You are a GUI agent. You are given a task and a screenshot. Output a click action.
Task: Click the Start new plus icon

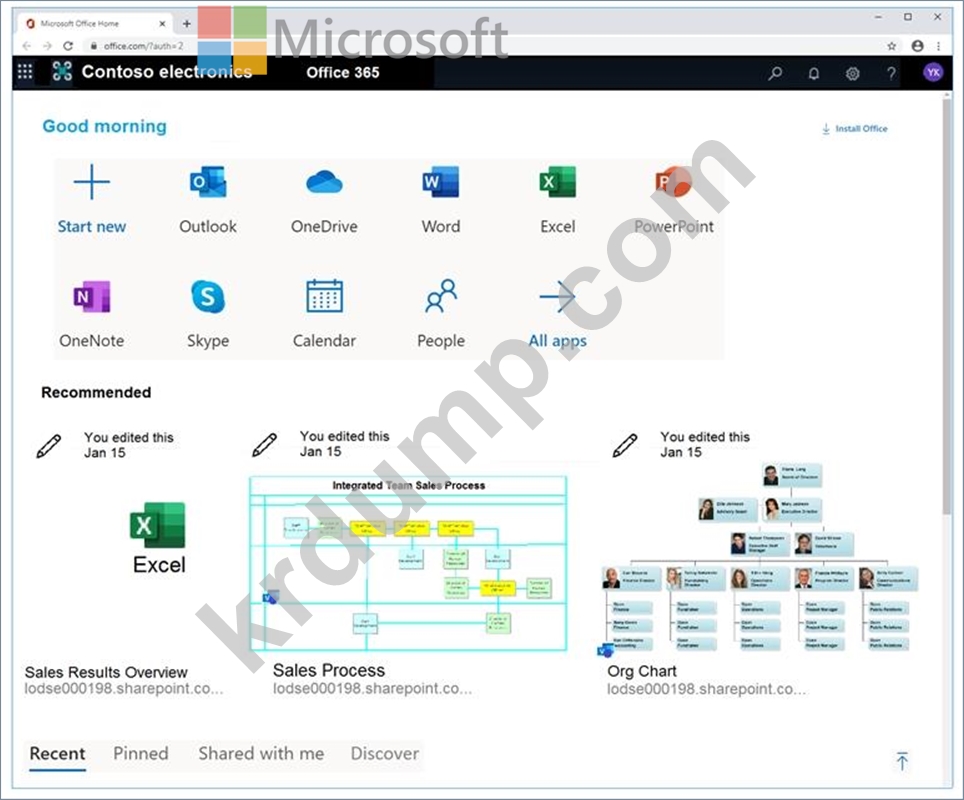tap(92, 182)
